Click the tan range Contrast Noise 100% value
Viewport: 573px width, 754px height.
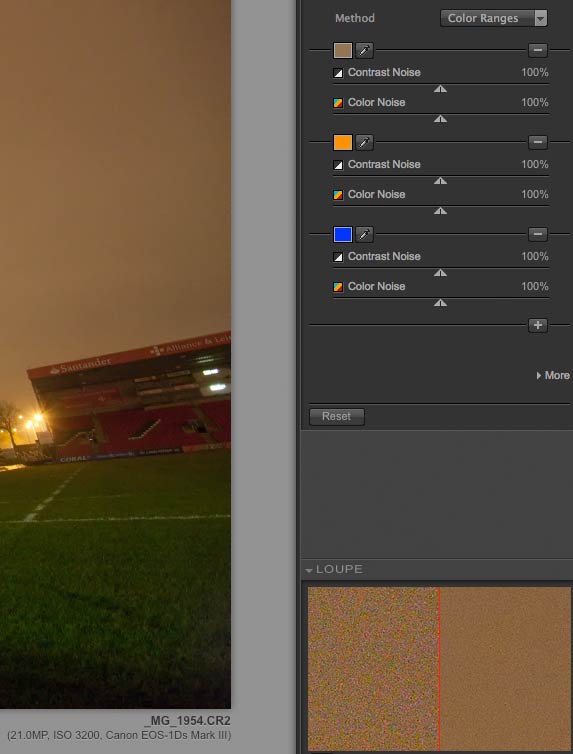(535, 73)
